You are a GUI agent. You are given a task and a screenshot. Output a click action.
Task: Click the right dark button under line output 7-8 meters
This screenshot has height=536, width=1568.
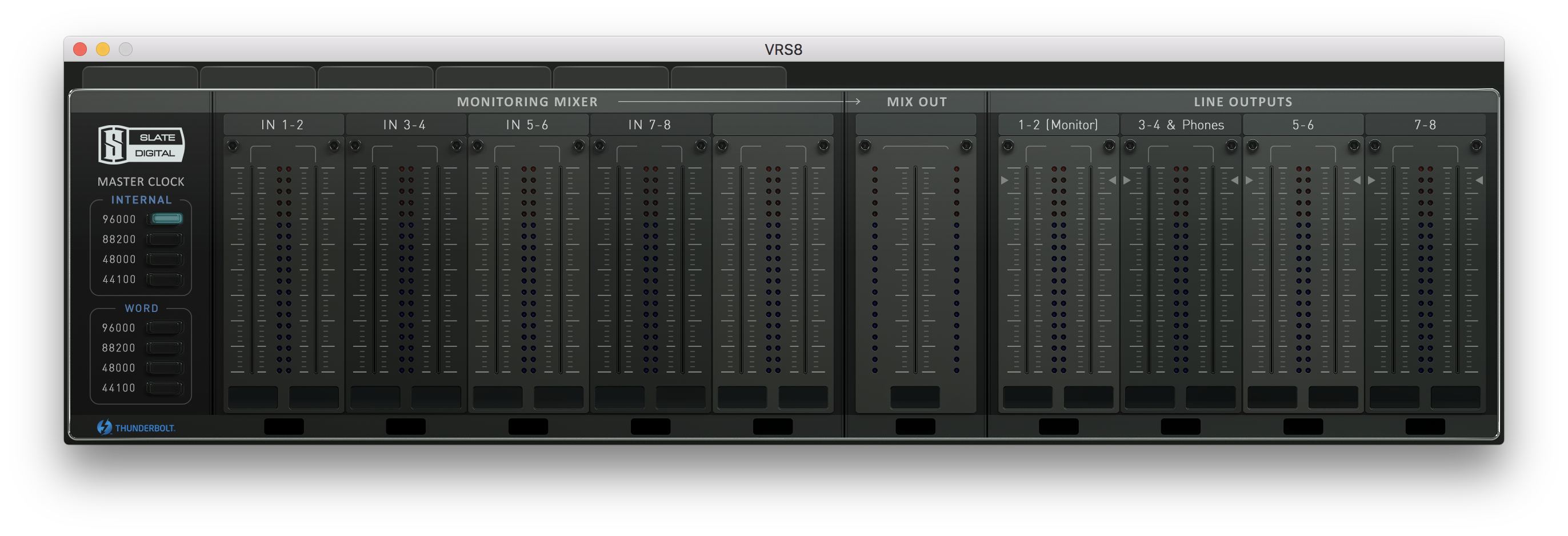[1456, 397]
